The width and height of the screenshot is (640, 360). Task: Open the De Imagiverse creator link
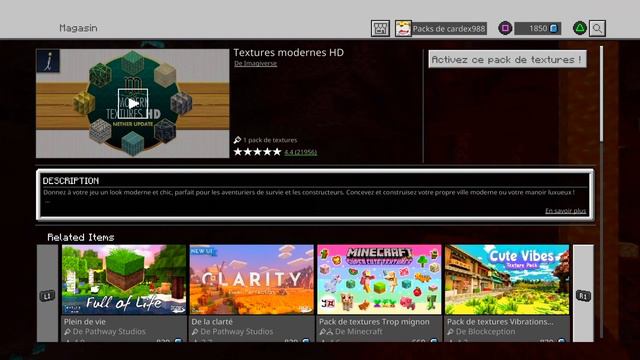(x=256, y=63)
